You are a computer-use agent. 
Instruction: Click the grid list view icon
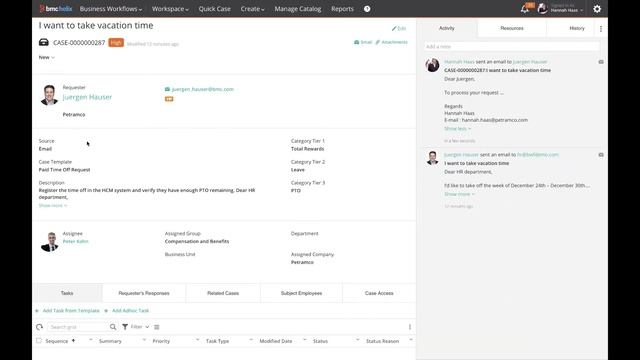[x=157, y=327]
